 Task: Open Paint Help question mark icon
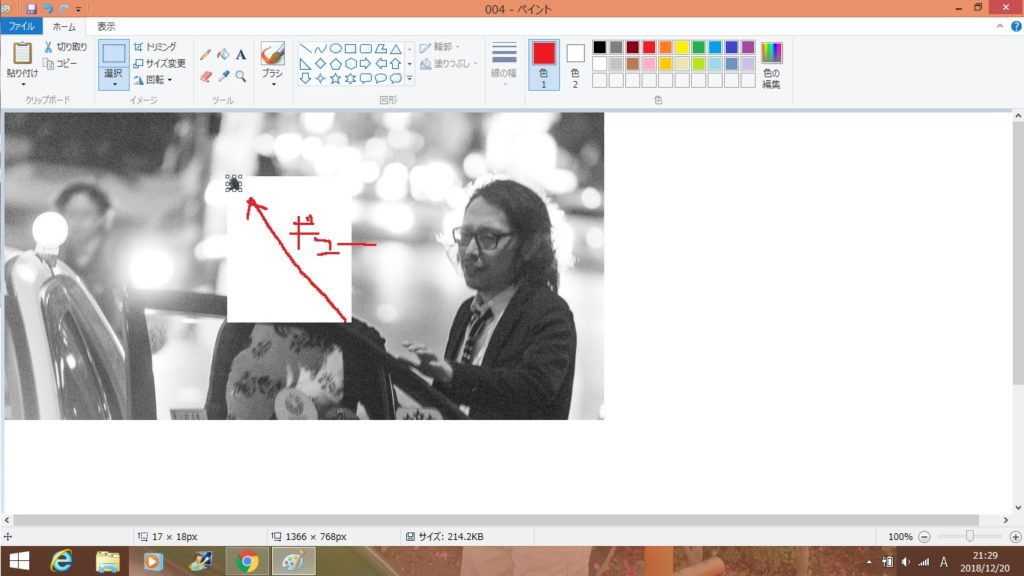[x=1016, y=27]
